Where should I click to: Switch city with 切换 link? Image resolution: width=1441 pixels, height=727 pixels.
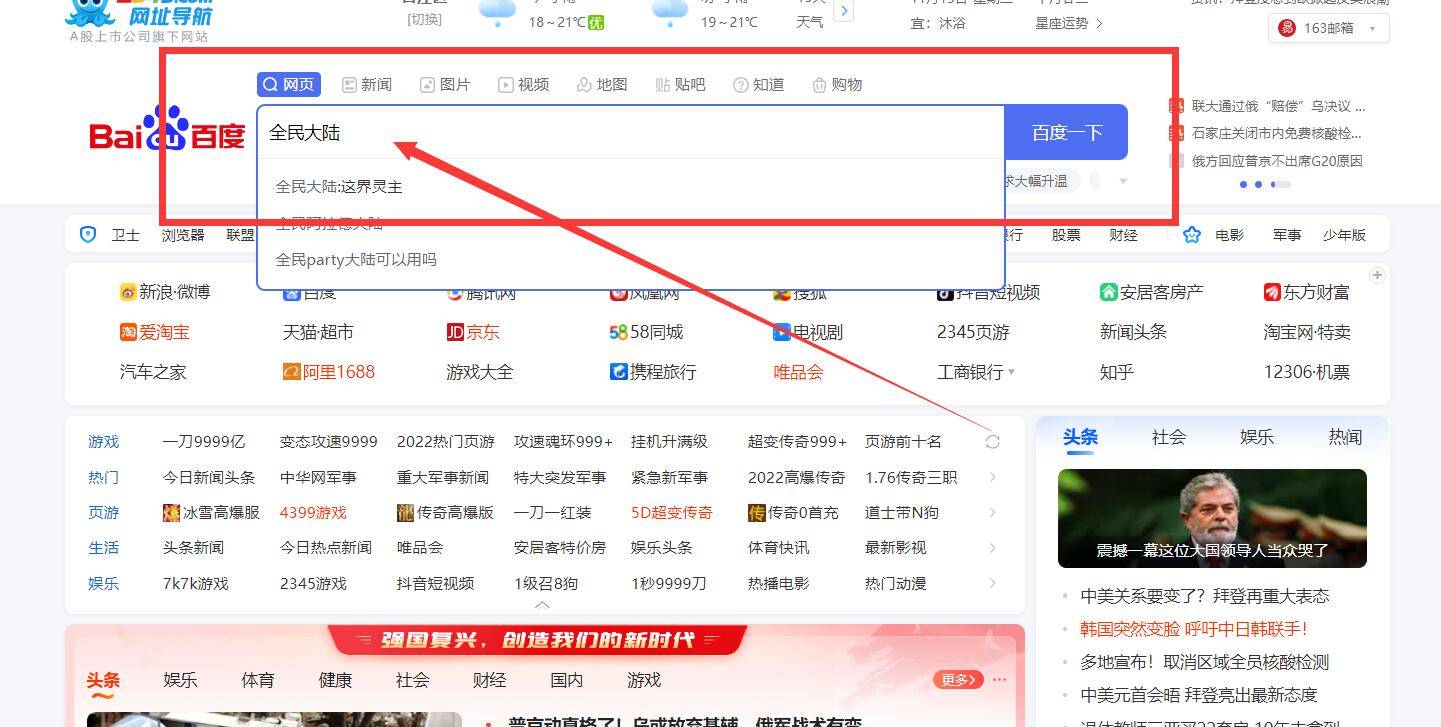pos(424,20)
